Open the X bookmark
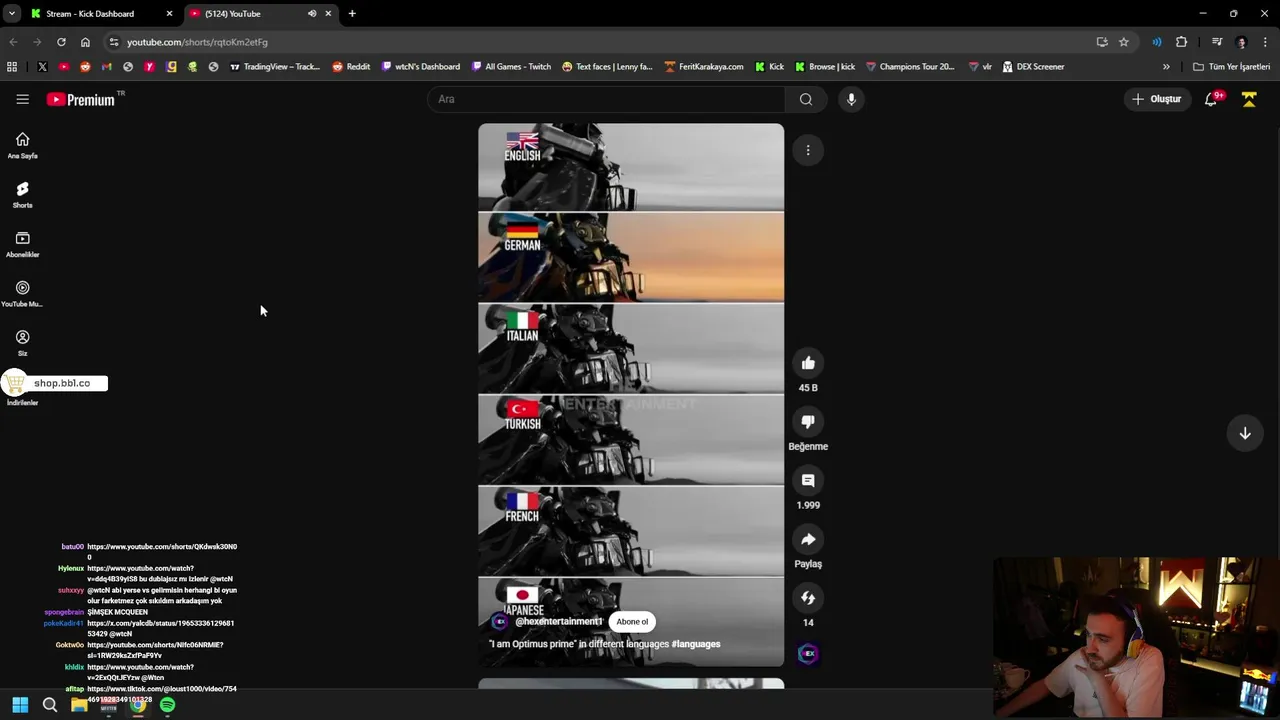Image resolution: width=1280 pixels, height=720 pixels. (x=42, y=67)
